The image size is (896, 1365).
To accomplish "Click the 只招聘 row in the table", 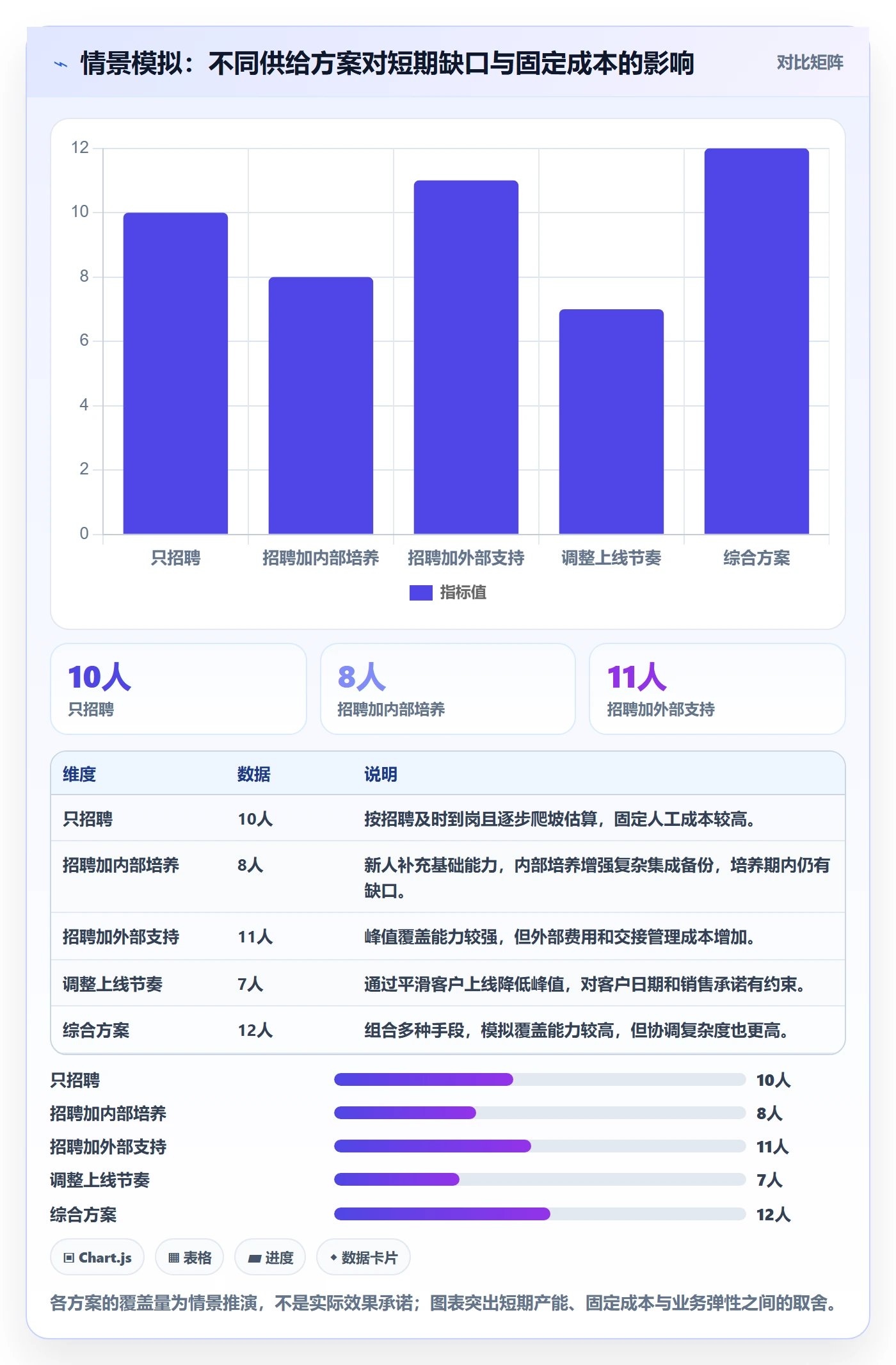I will tap(448, 818).
